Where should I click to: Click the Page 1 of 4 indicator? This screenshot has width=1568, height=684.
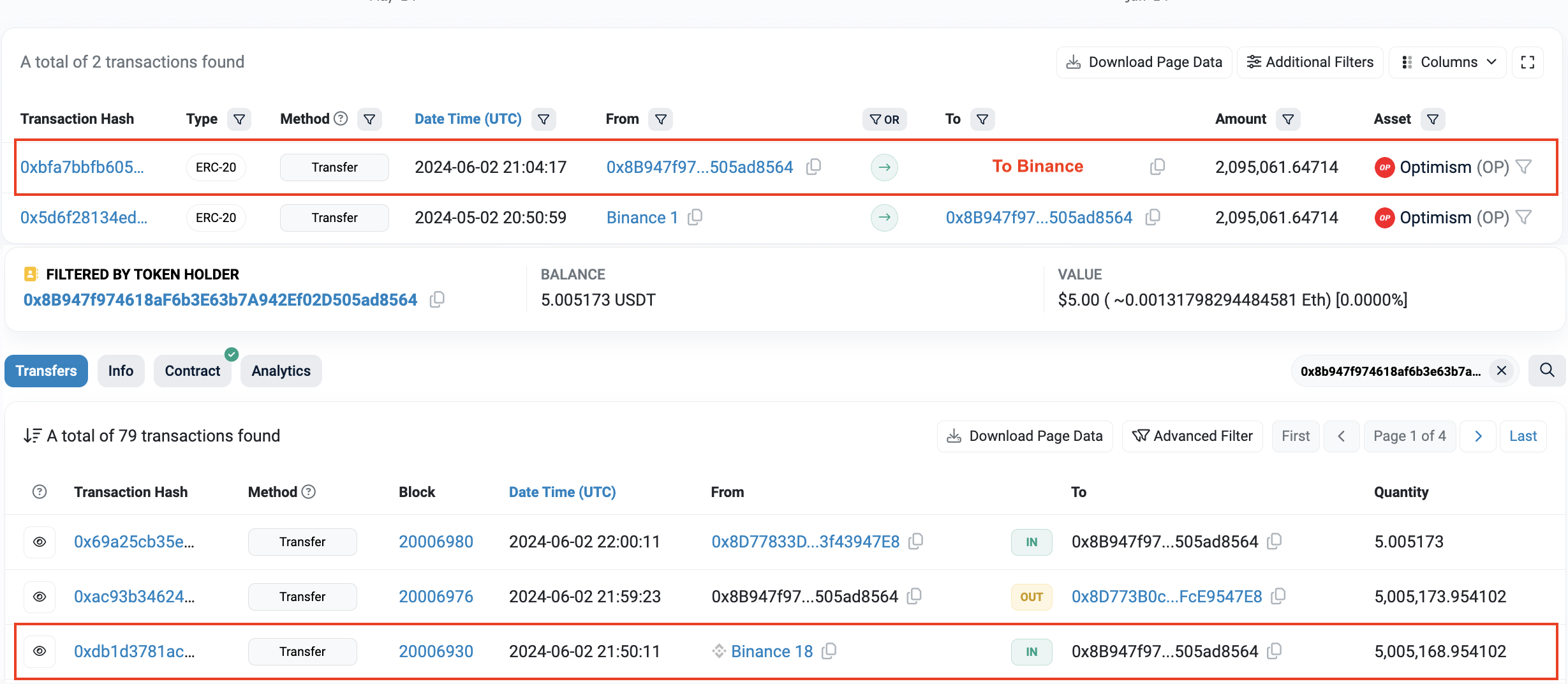pos(1410,436)
